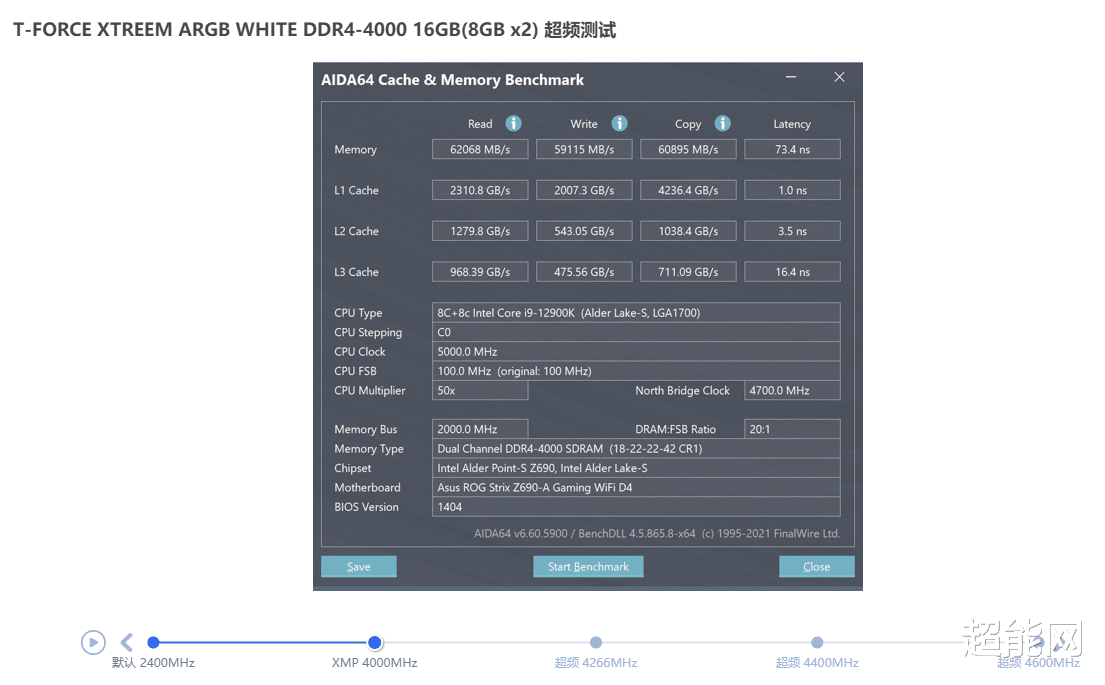Jump to 超频 4266MHz timeline point
The height and width of the screenshot is (685, 1105).
click(x=595, y=642)
